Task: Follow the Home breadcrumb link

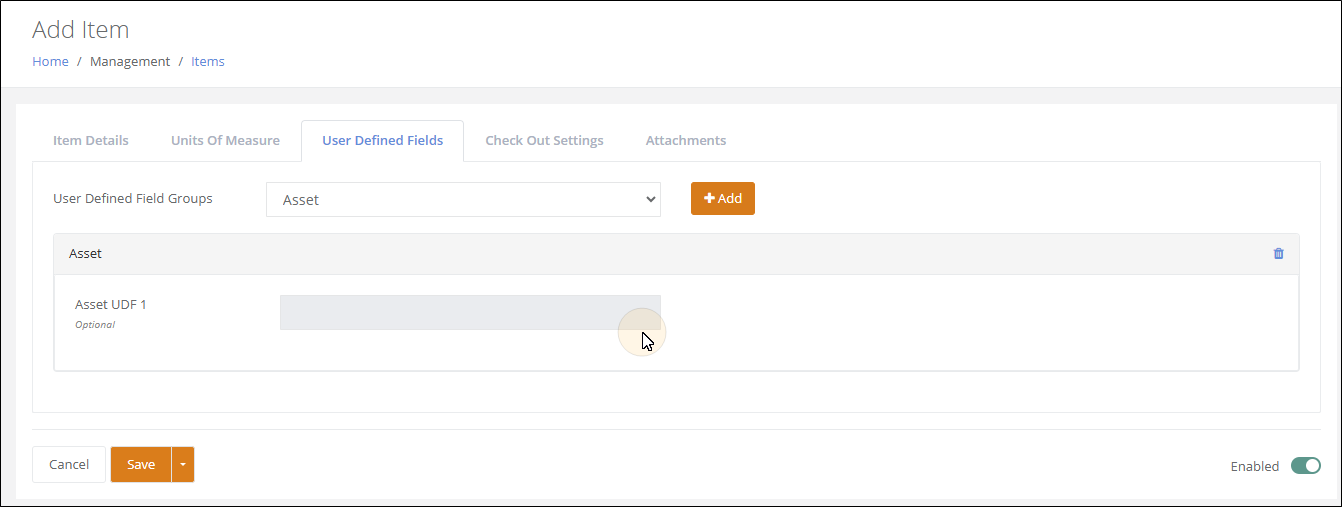Action: point(50,61)
